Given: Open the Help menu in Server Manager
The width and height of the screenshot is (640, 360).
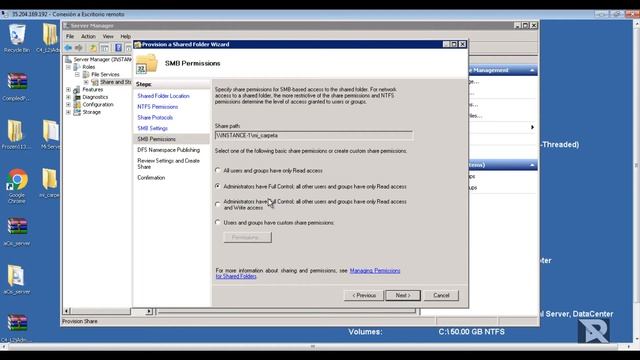Looking at the screenshot, I should [125, 36].
